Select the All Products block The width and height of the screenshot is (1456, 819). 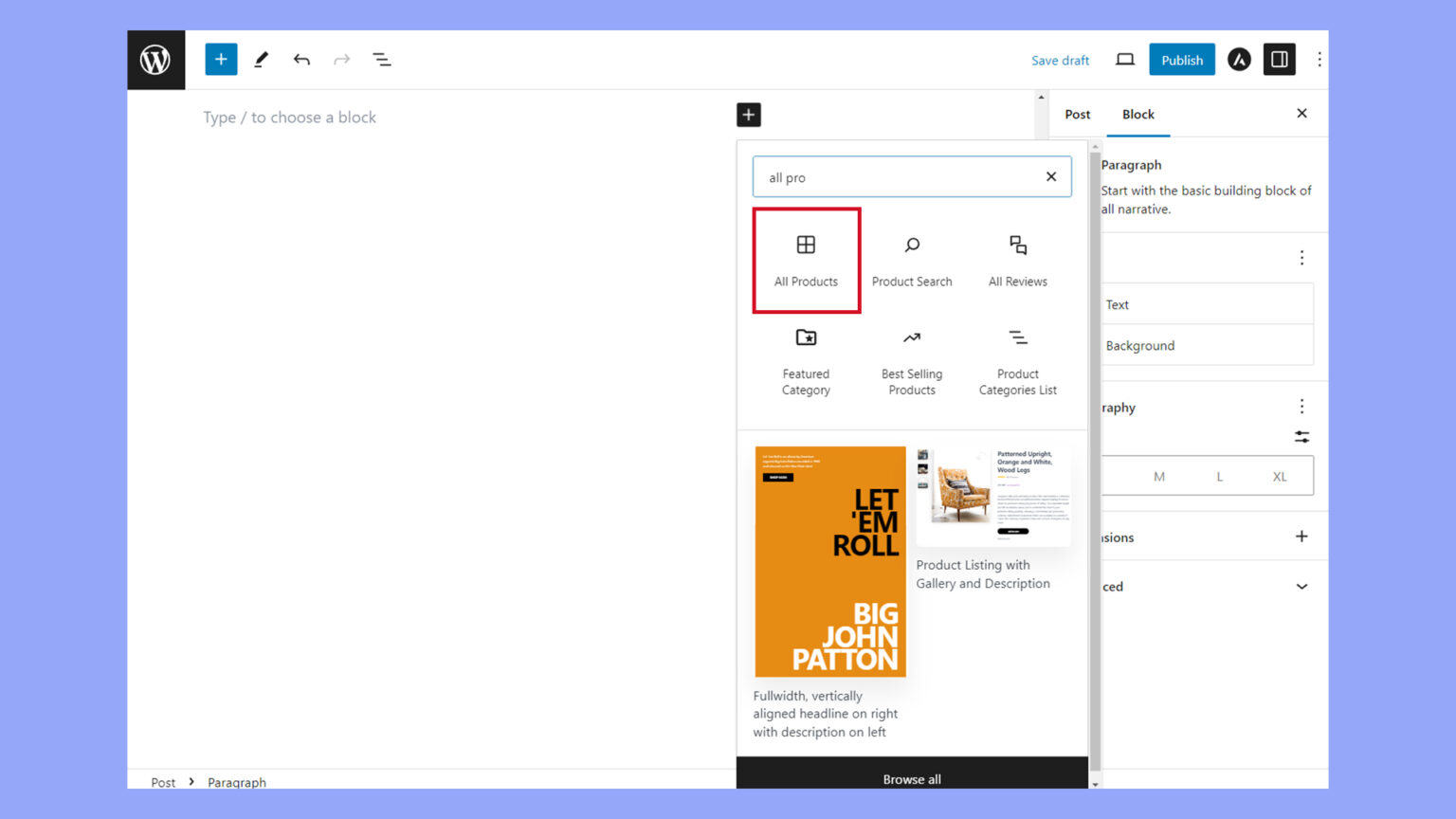tap(806, 260)
